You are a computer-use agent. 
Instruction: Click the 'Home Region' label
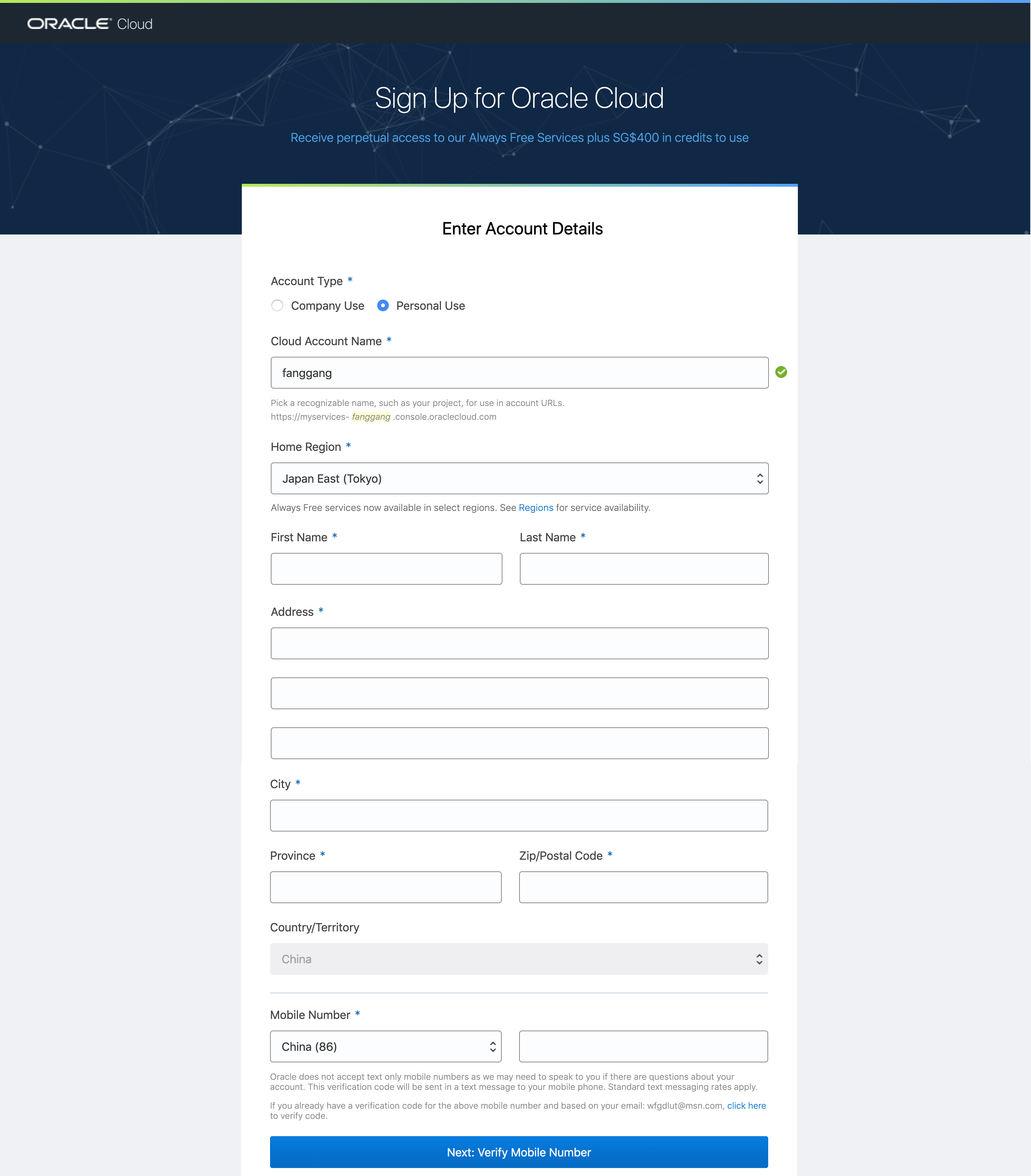[306, 447]
